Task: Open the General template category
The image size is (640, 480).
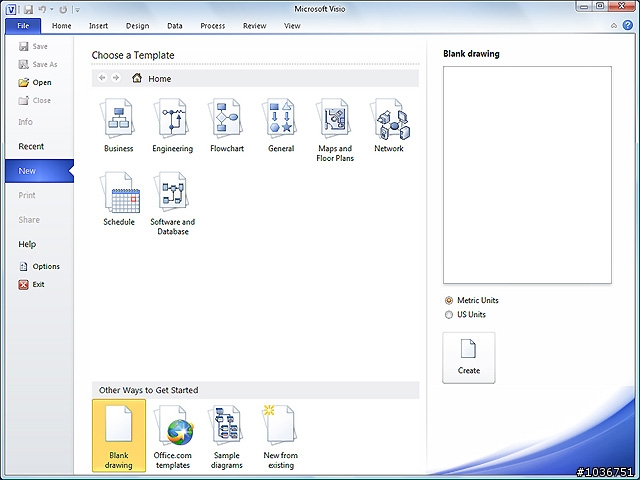Action: click(x=281, y=126)
